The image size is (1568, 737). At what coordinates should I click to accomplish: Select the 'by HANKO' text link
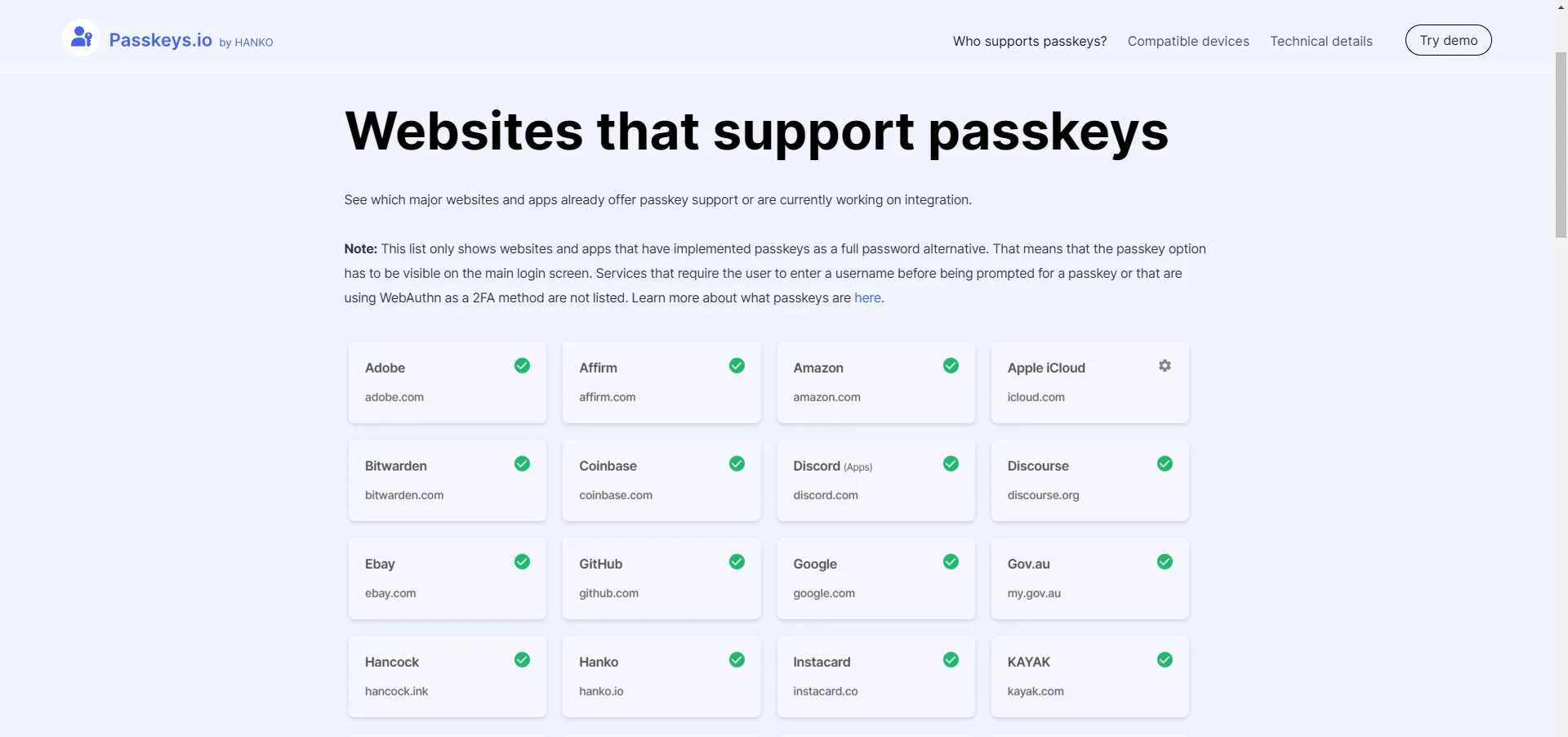tap(246, 42)
